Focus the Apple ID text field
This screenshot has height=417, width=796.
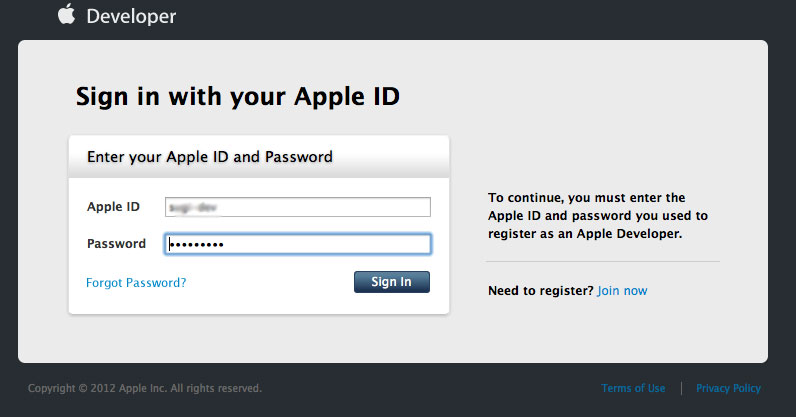(x=297, y=207)
